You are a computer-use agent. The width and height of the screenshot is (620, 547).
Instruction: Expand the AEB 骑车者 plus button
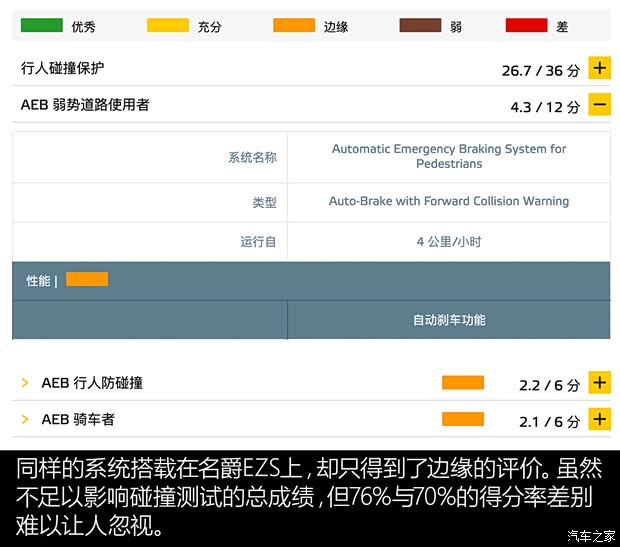pos(599,420)
